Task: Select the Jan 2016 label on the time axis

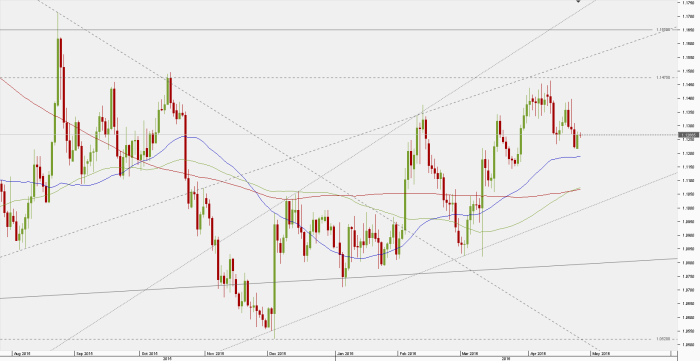Action: [x=346, y=353]
